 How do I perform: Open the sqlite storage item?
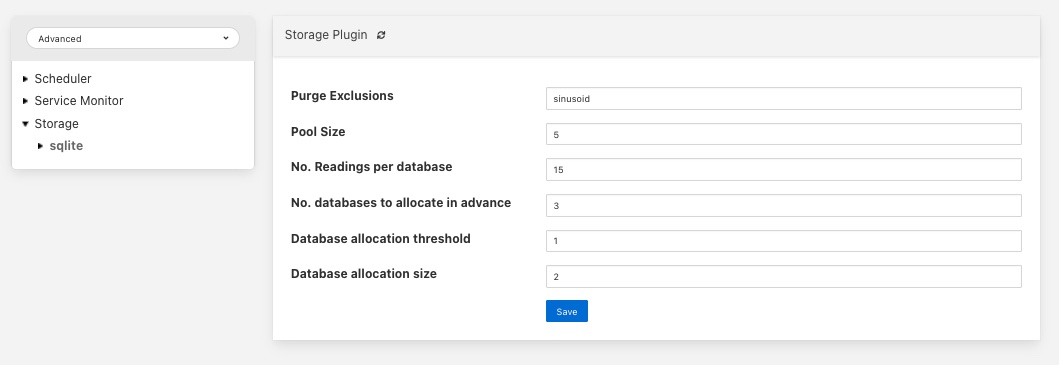[66, 146]
